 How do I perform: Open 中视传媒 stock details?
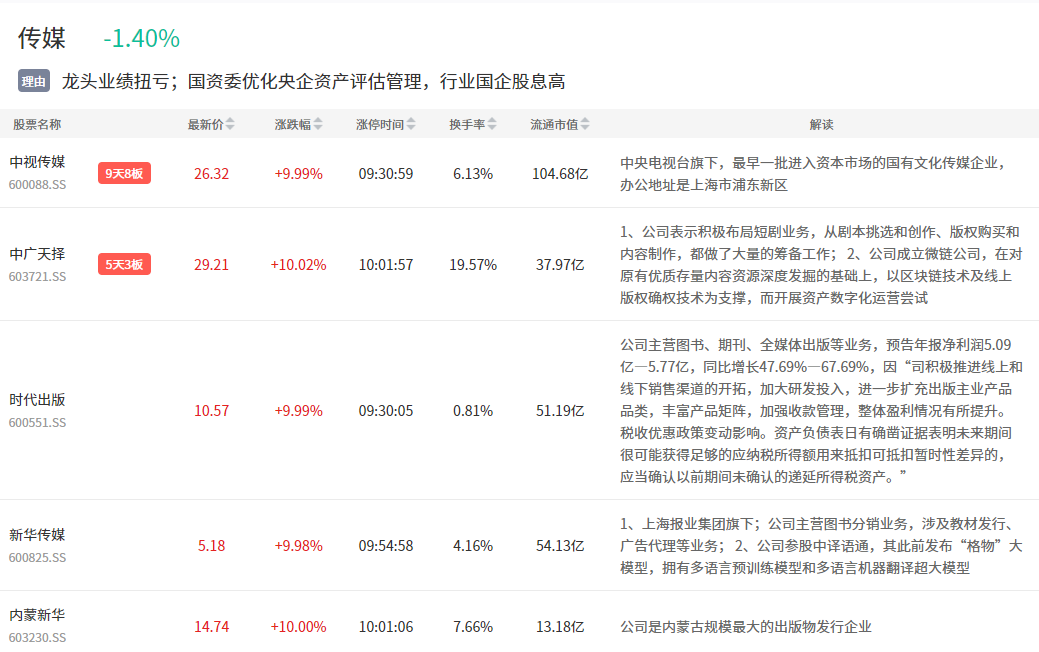point(38,162)
